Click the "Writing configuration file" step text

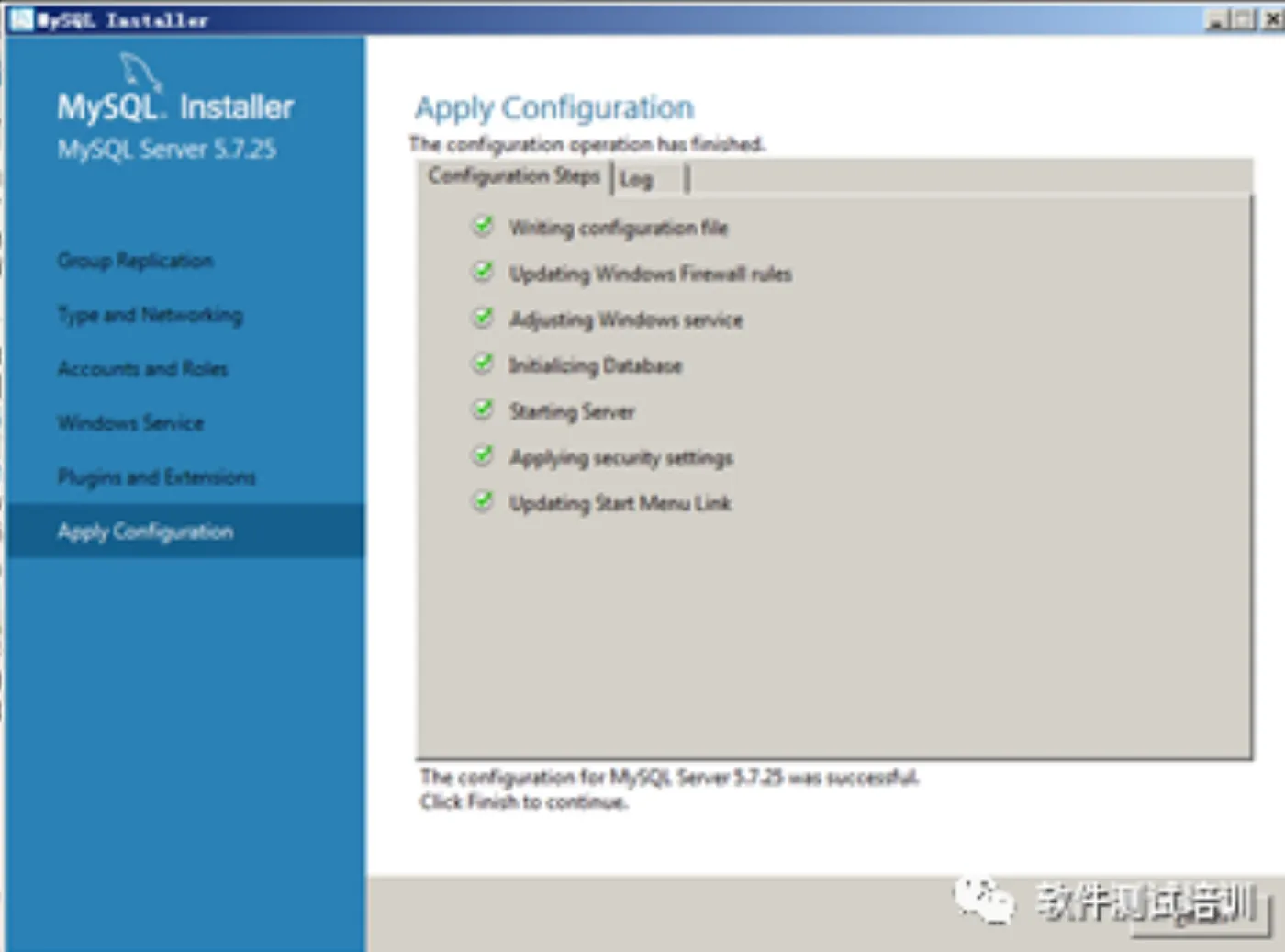tap(619, 228)
